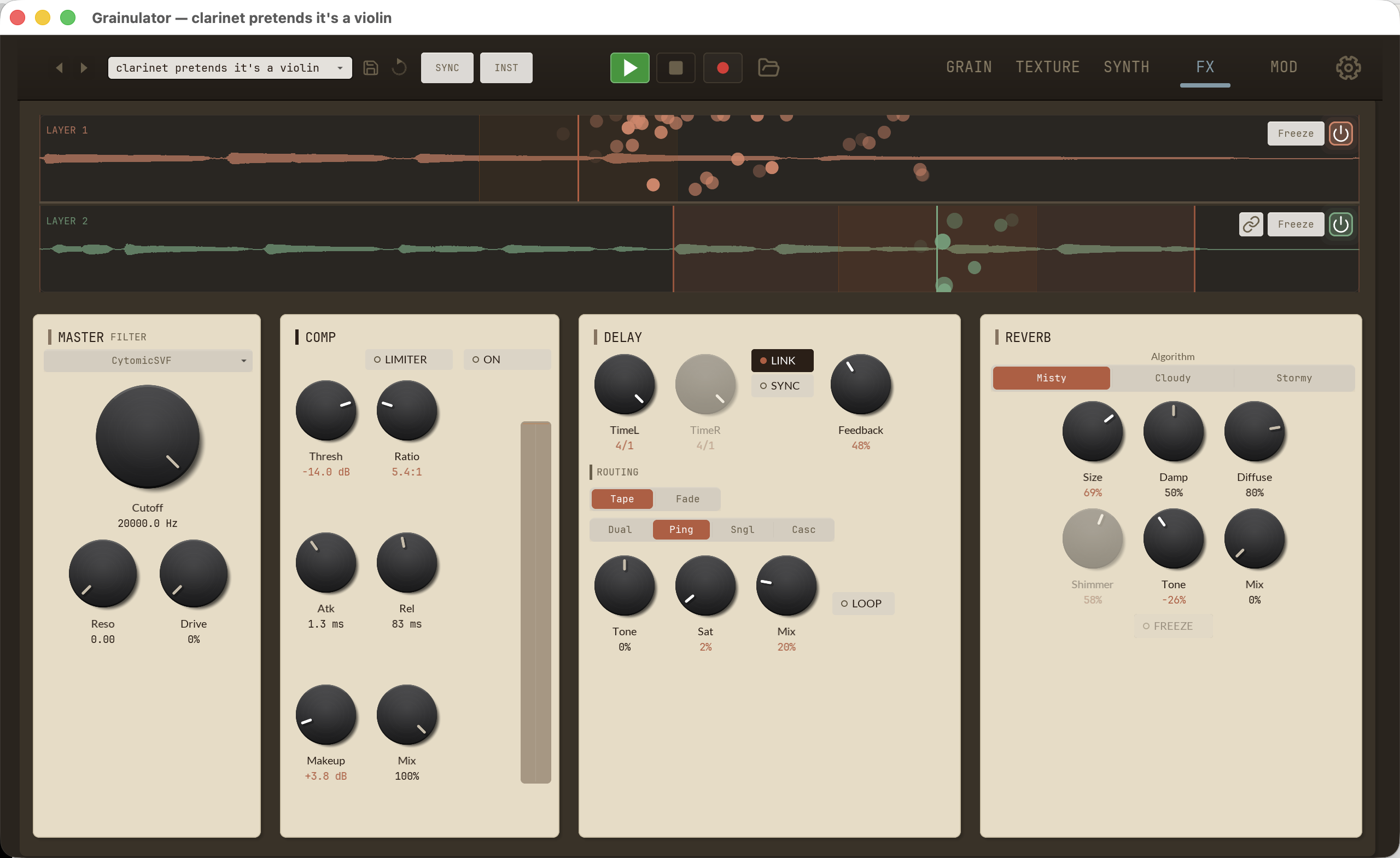Switch to the GRAIN tab
The image size is (1400, 858).
969,67
